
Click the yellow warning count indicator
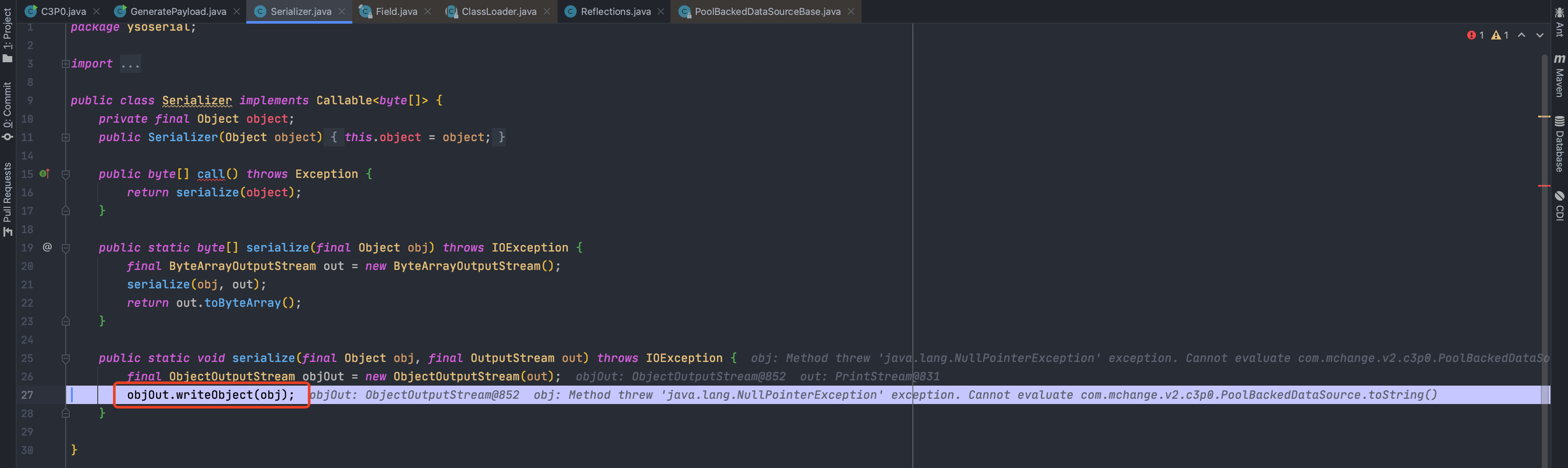coord(1500,35)
